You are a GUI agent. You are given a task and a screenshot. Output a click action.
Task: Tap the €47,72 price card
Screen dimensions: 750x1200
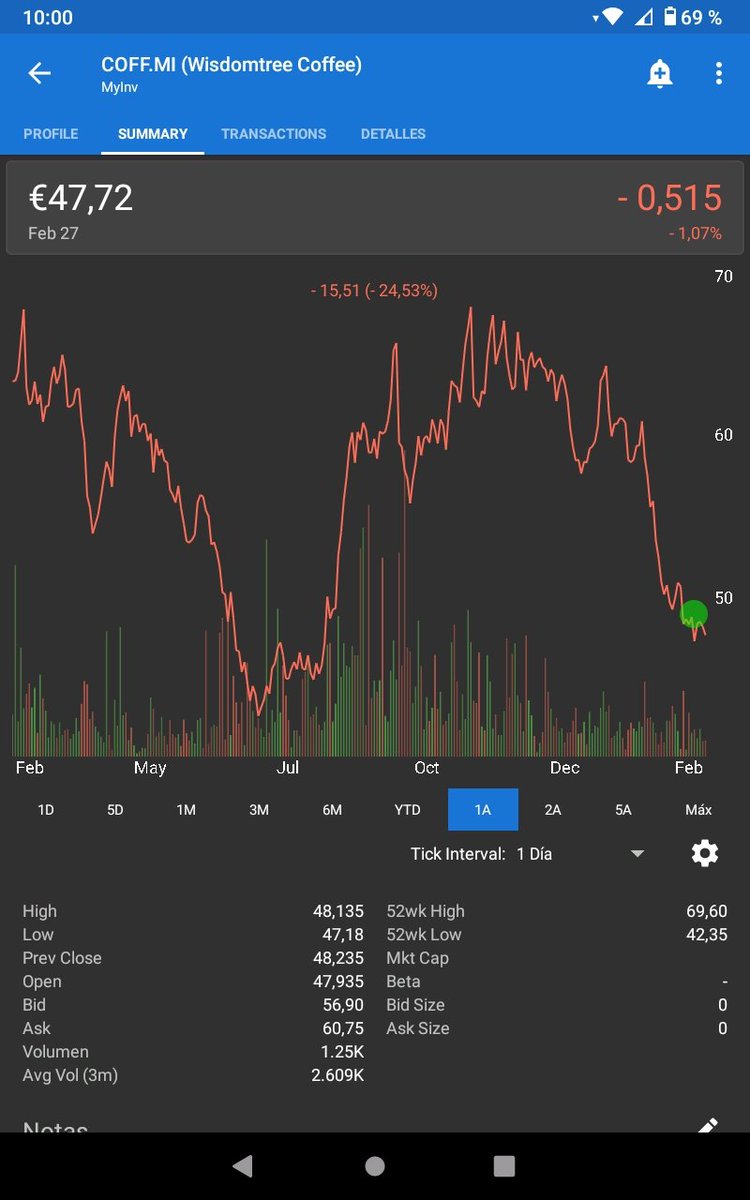(375, 208)
